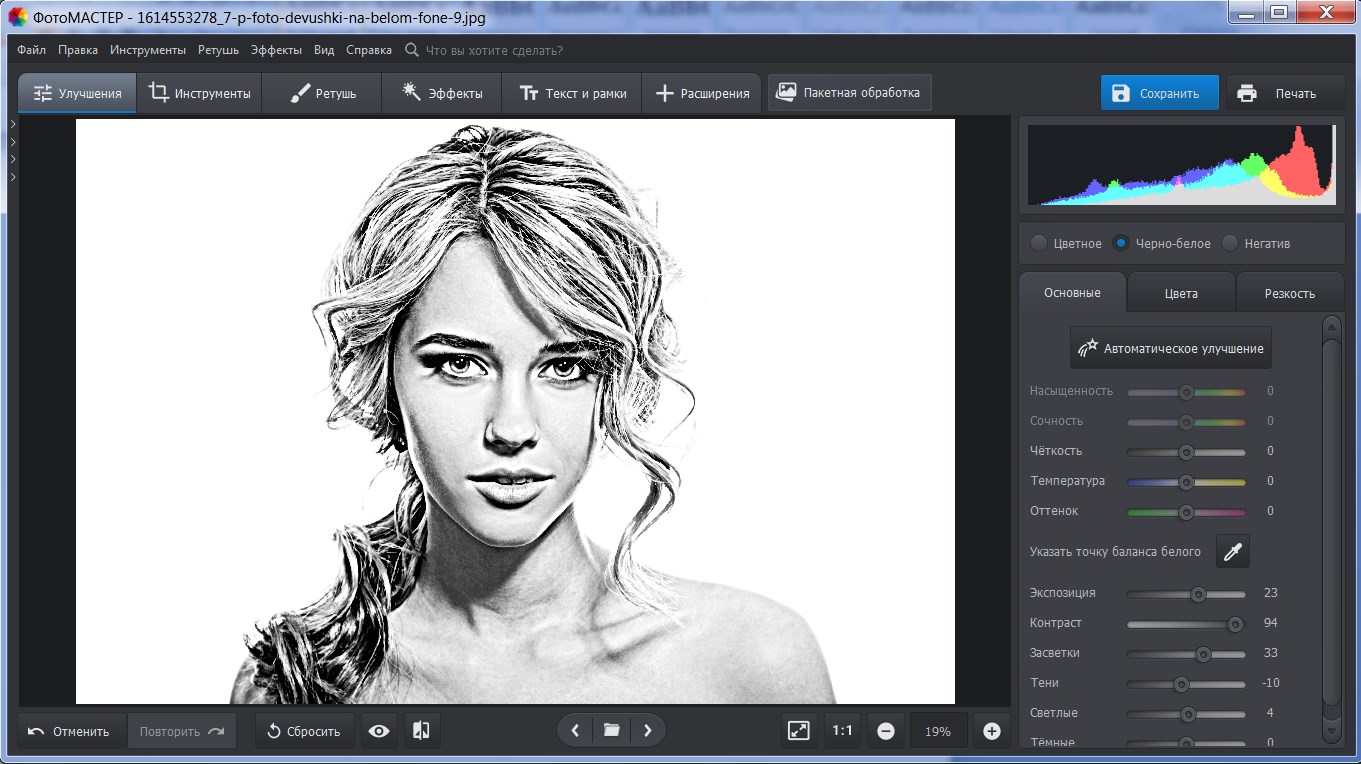Click the white balance eyedropper icon

click(x=1233, y=551)
